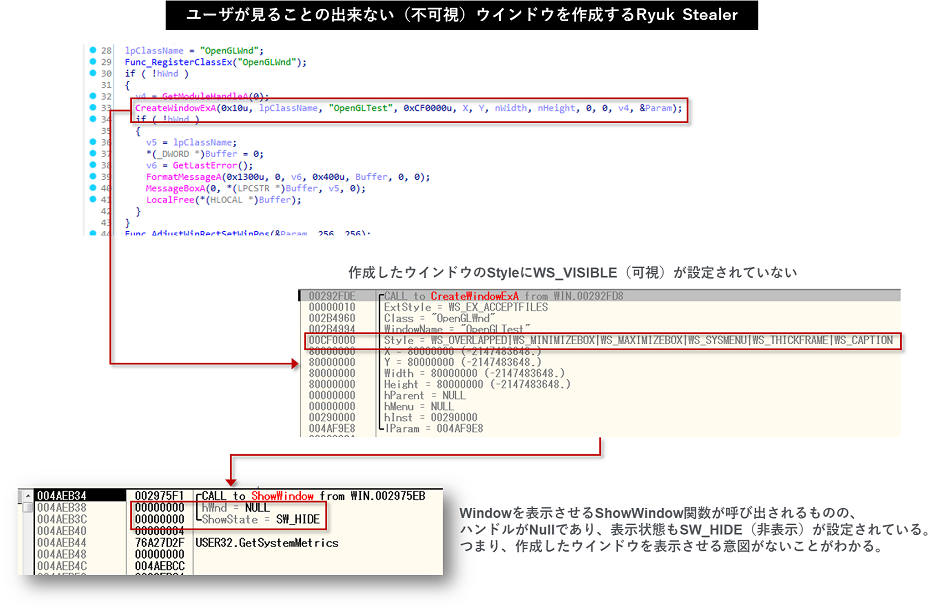
Task: Click the 00CF0000 value in the stack
Action: tap(332, 341)
